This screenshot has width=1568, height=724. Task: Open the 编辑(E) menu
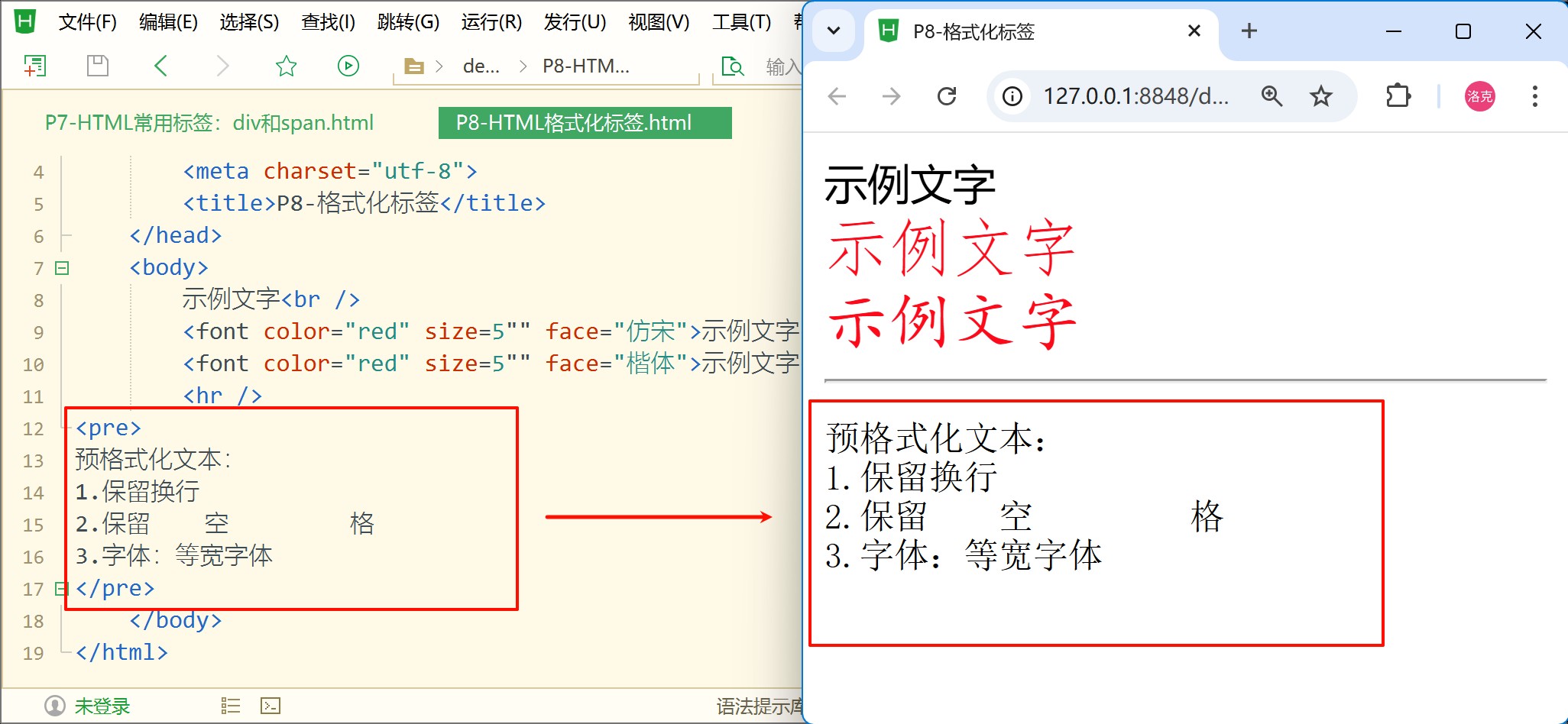(x=168, y=22)
